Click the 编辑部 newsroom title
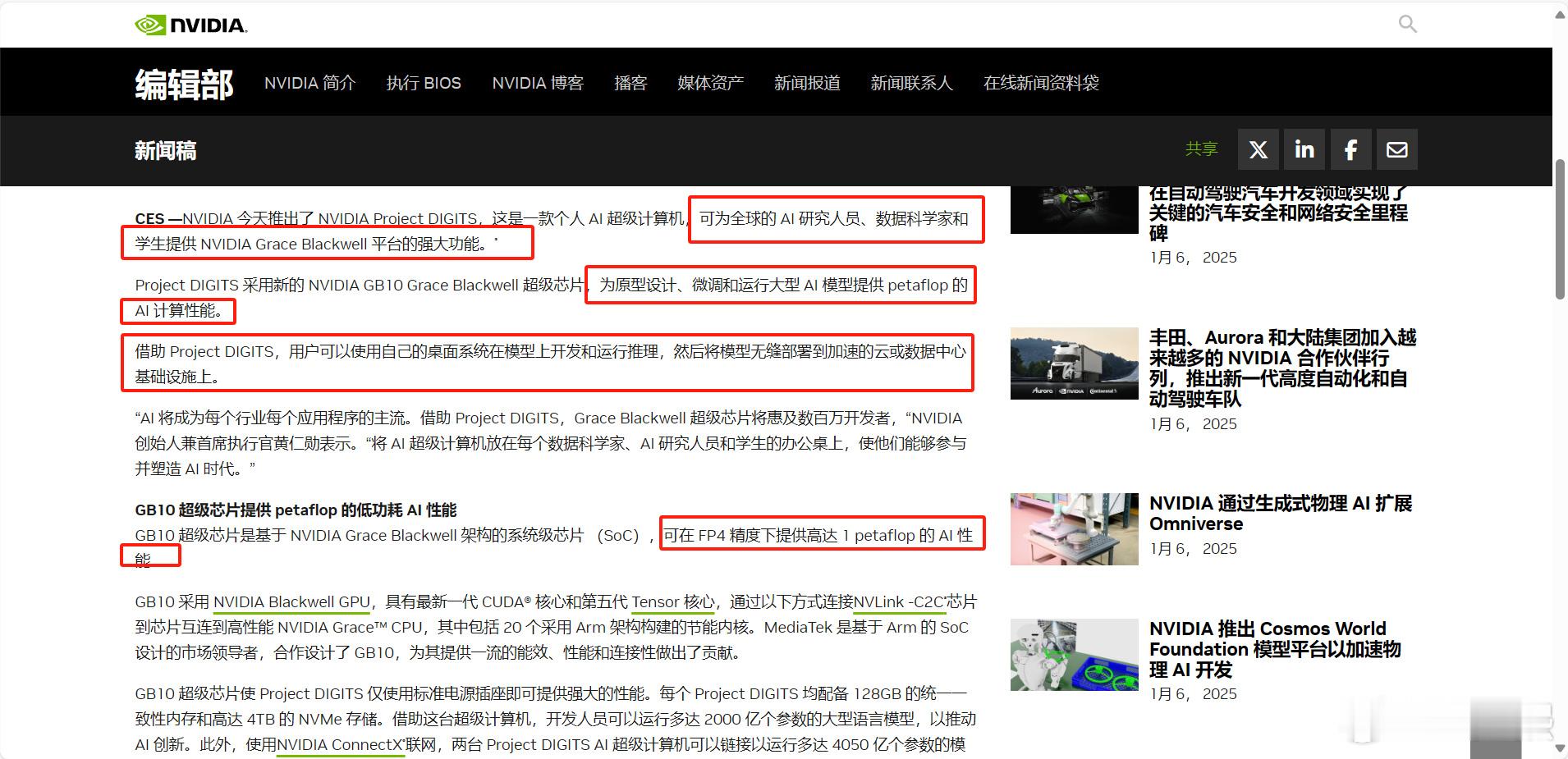Image resolution: width=1568 pixels, height=759 pixels. pyautogui.click(x=184, y=84)
